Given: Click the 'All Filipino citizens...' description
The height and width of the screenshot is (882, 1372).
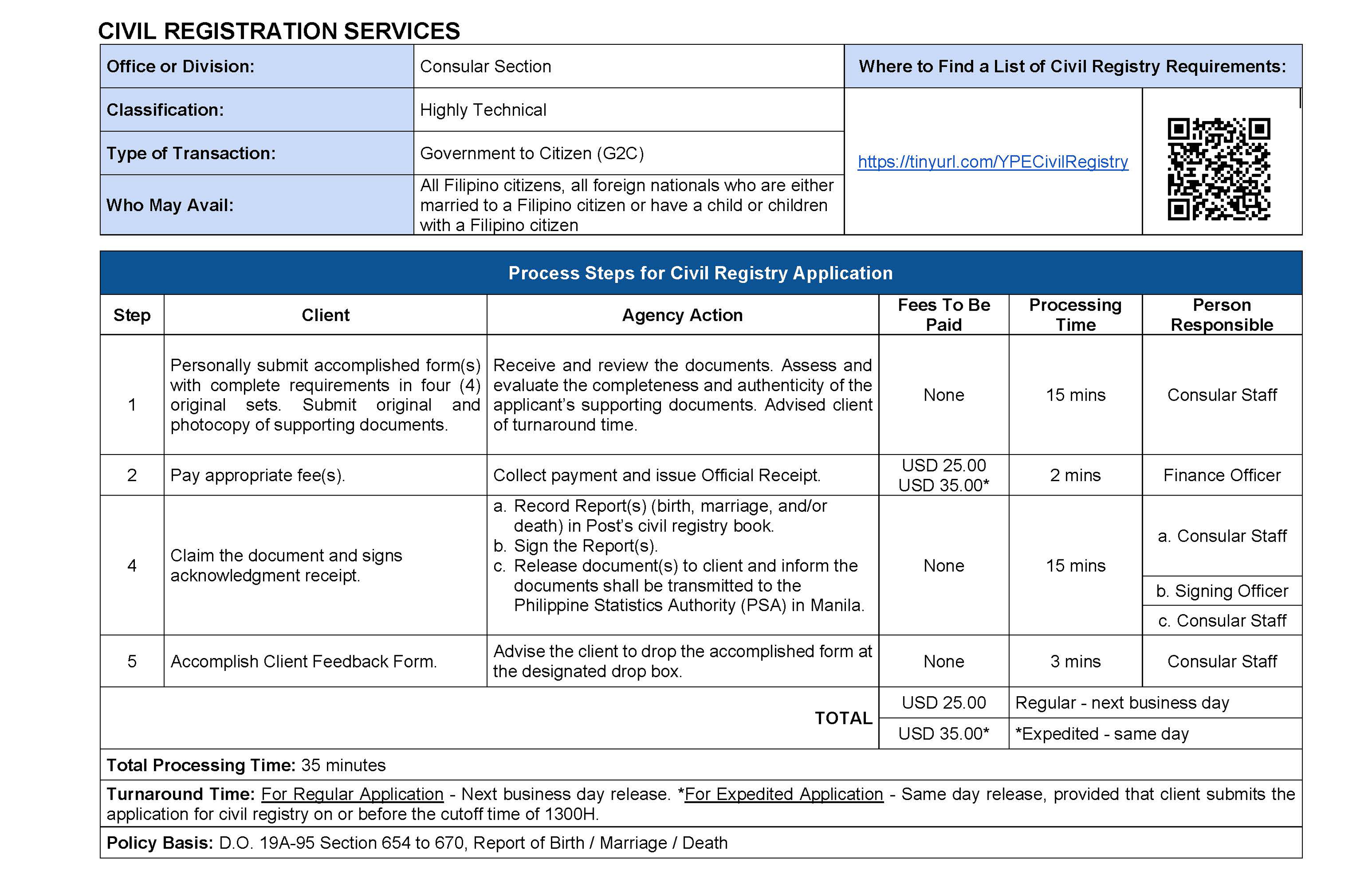Looking at the screenshot, I should click(x=627, y=205).
